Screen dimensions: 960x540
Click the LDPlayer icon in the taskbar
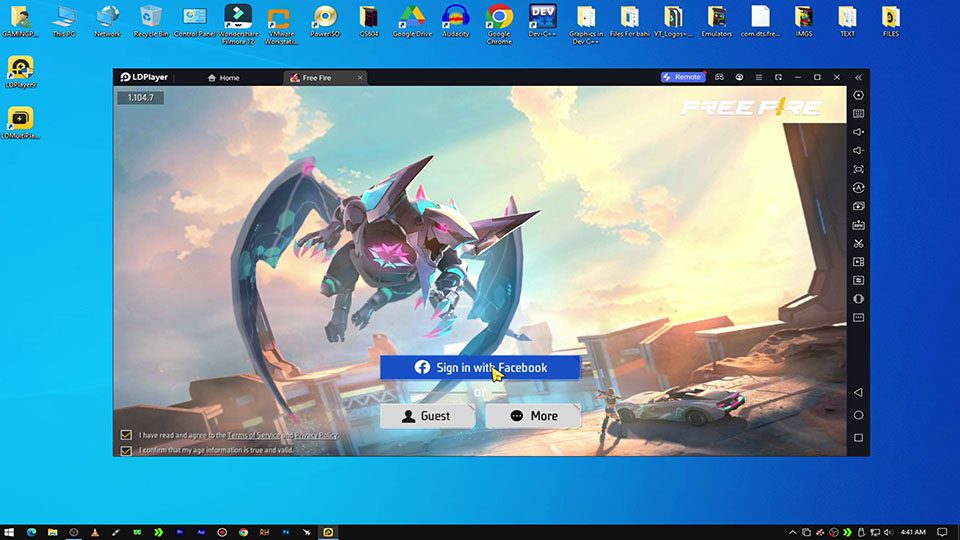328,532
